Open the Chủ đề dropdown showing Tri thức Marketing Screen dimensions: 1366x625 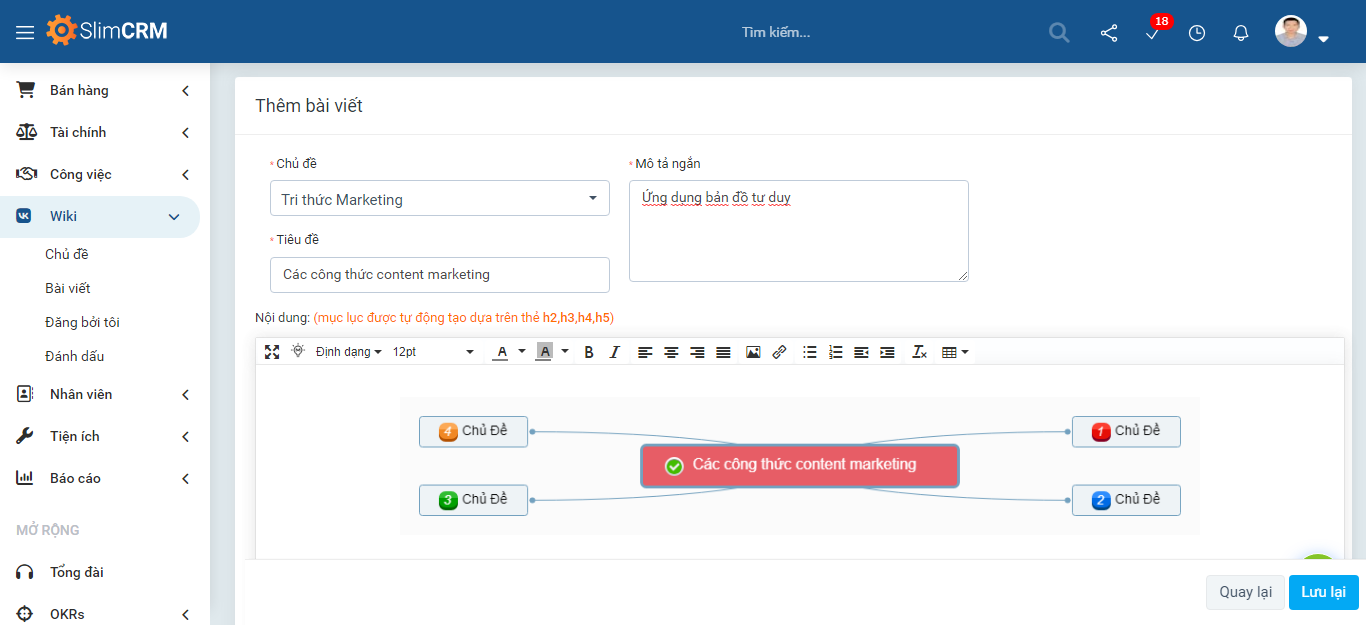pos(439,199)
